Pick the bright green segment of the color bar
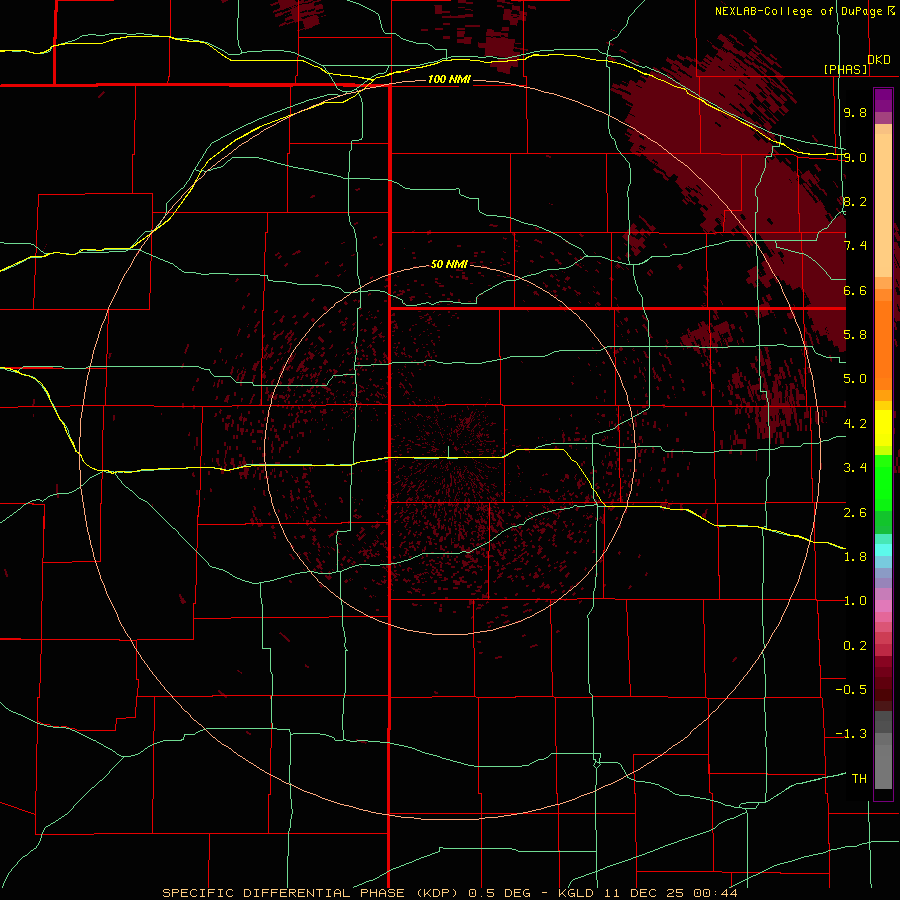This screenshot has width=900, height=900. tap(883, 483)
